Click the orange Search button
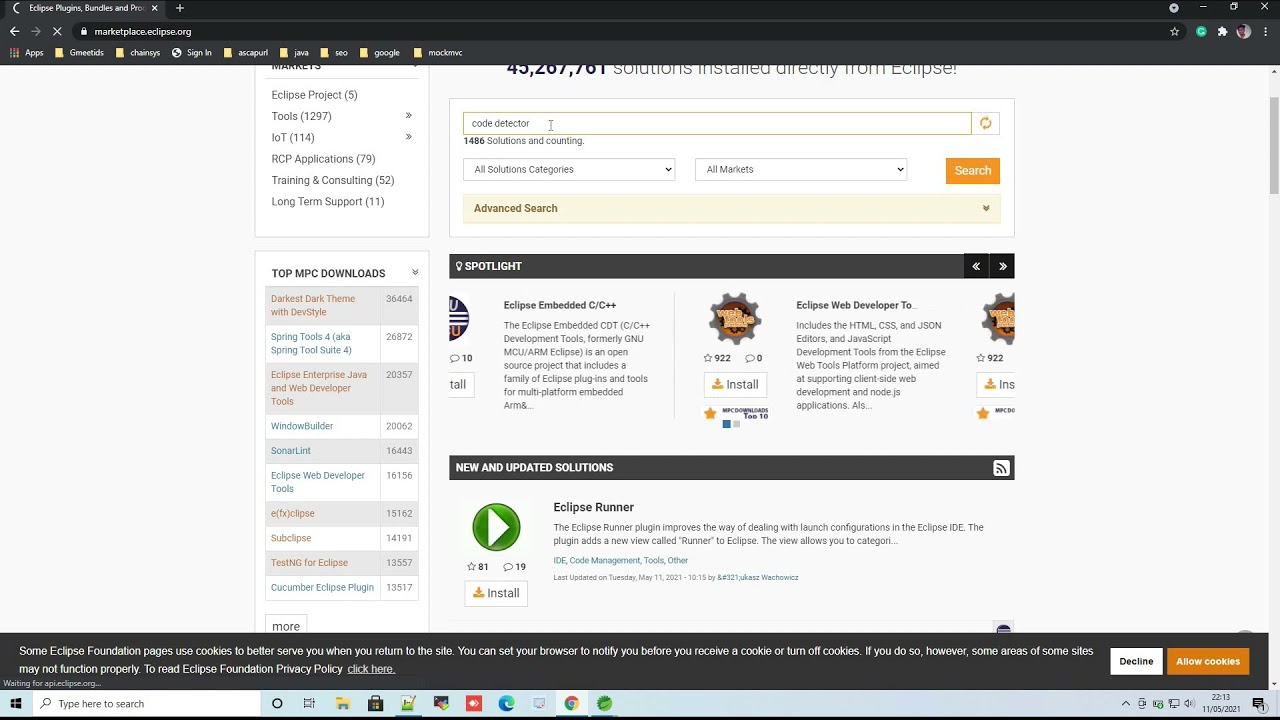Image resolution: width=1280 pixels, height=720 pixels. (x=972, y=170)
